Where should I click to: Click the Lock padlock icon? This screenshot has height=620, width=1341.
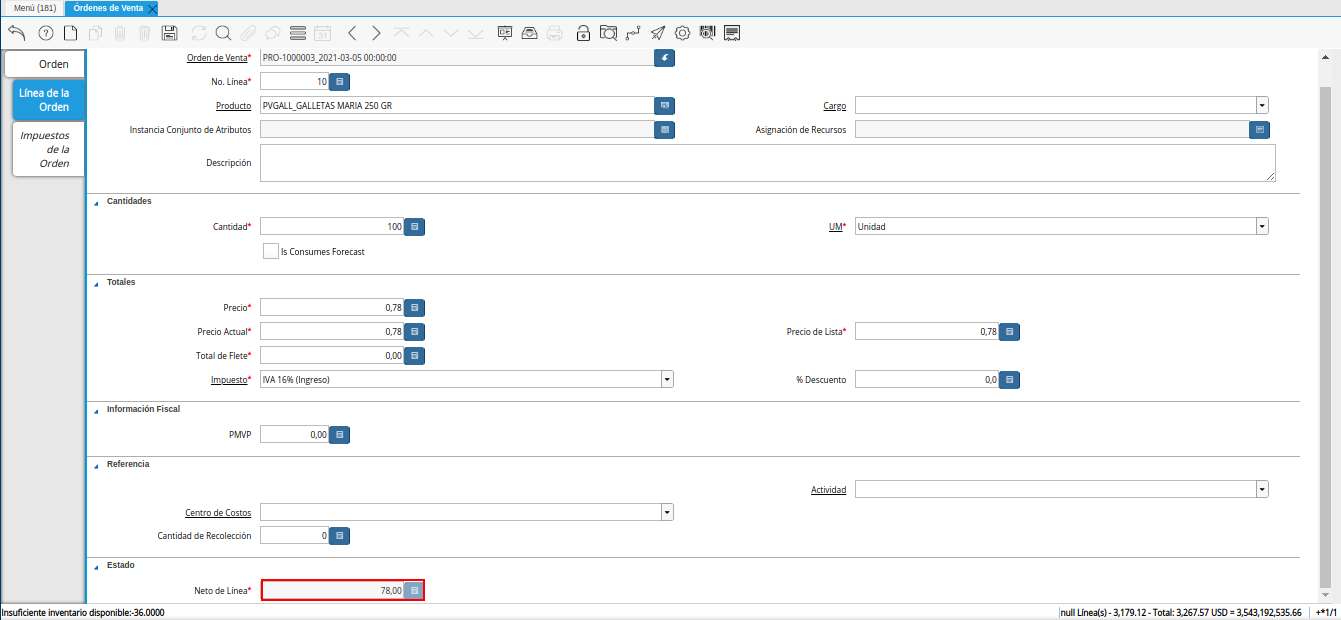[x=584, y=33]
